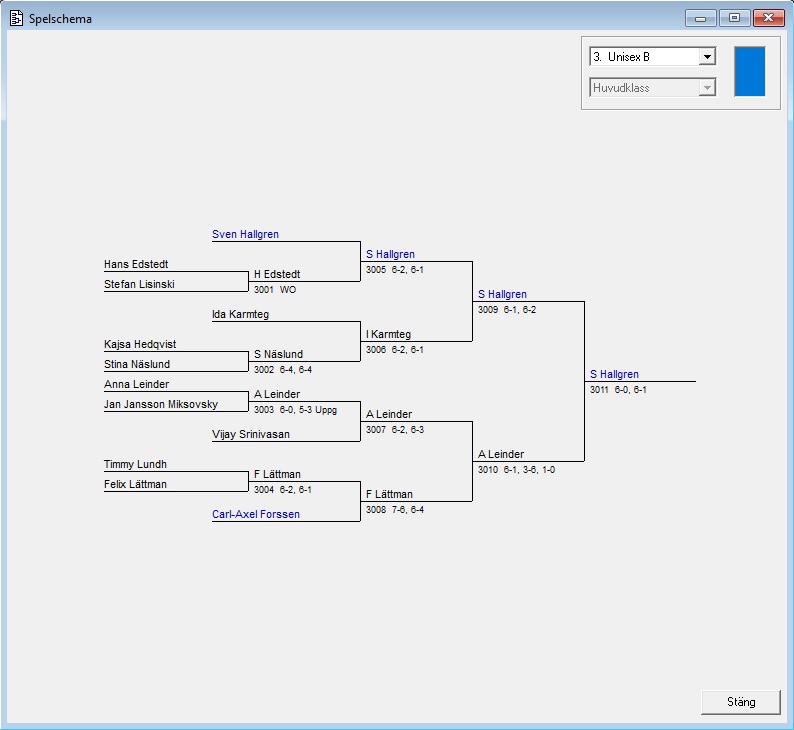Click player Hans Edstedt
This screenshot has height=730, width=794.
[x=136, y=264]
